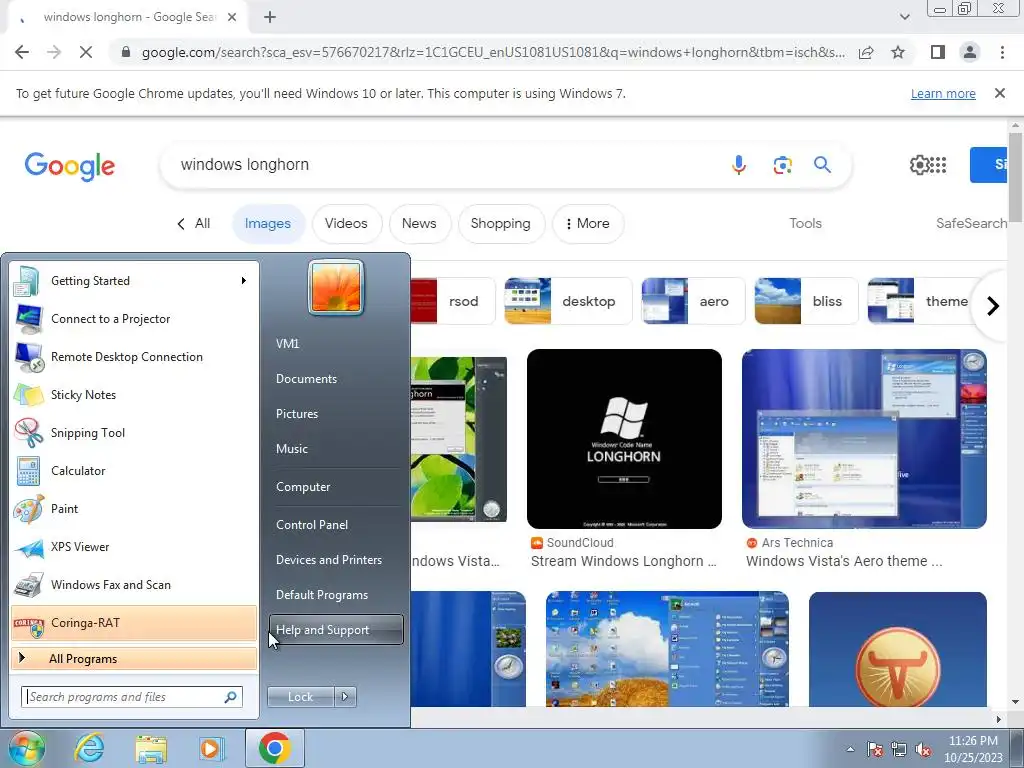Open Chrome tab search dropdown
This screenshot has width=1024, height=768.
point(904,17)
